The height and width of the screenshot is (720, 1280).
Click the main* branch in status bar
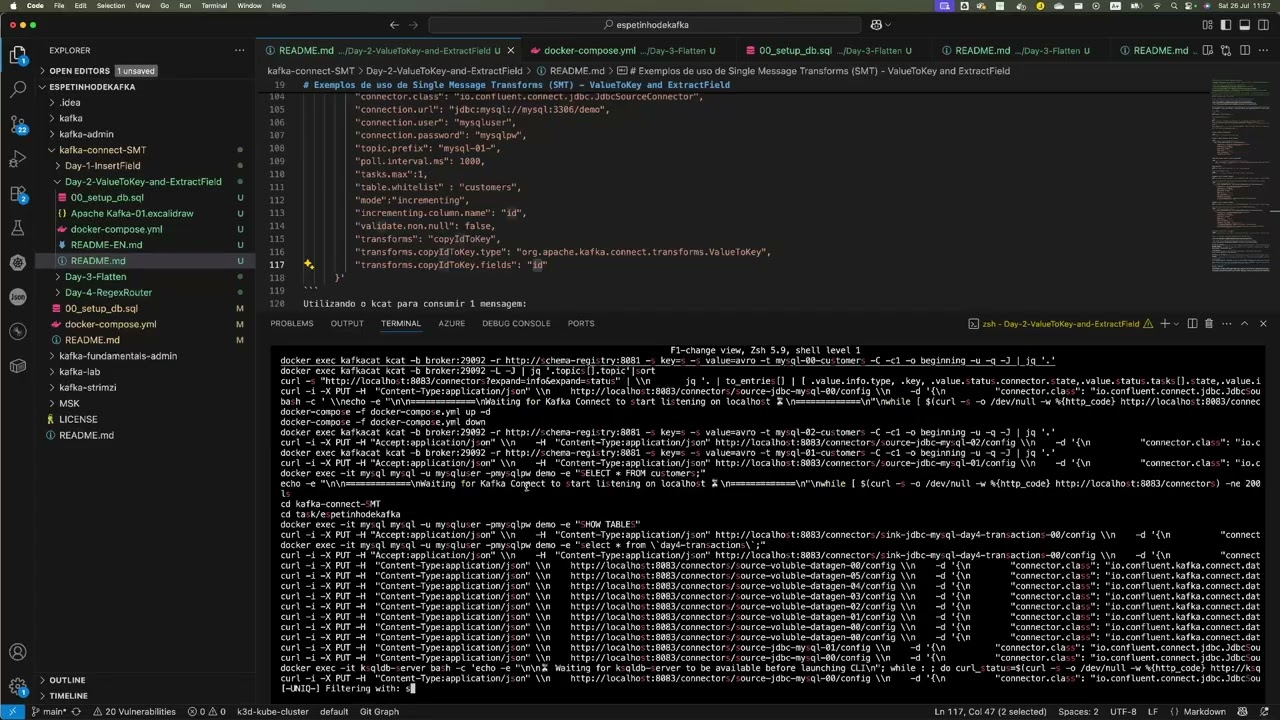coord(48,712)
